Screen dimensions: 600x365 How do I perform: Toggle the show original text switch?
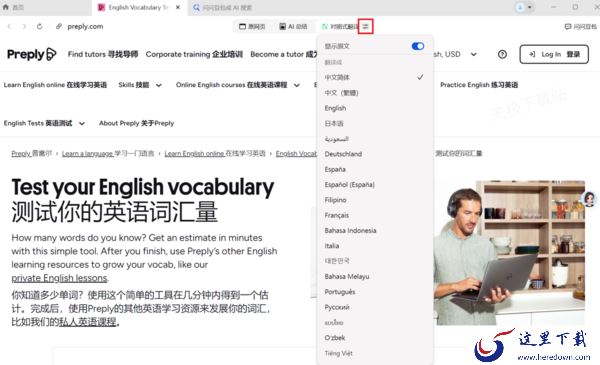coord(417,46)
